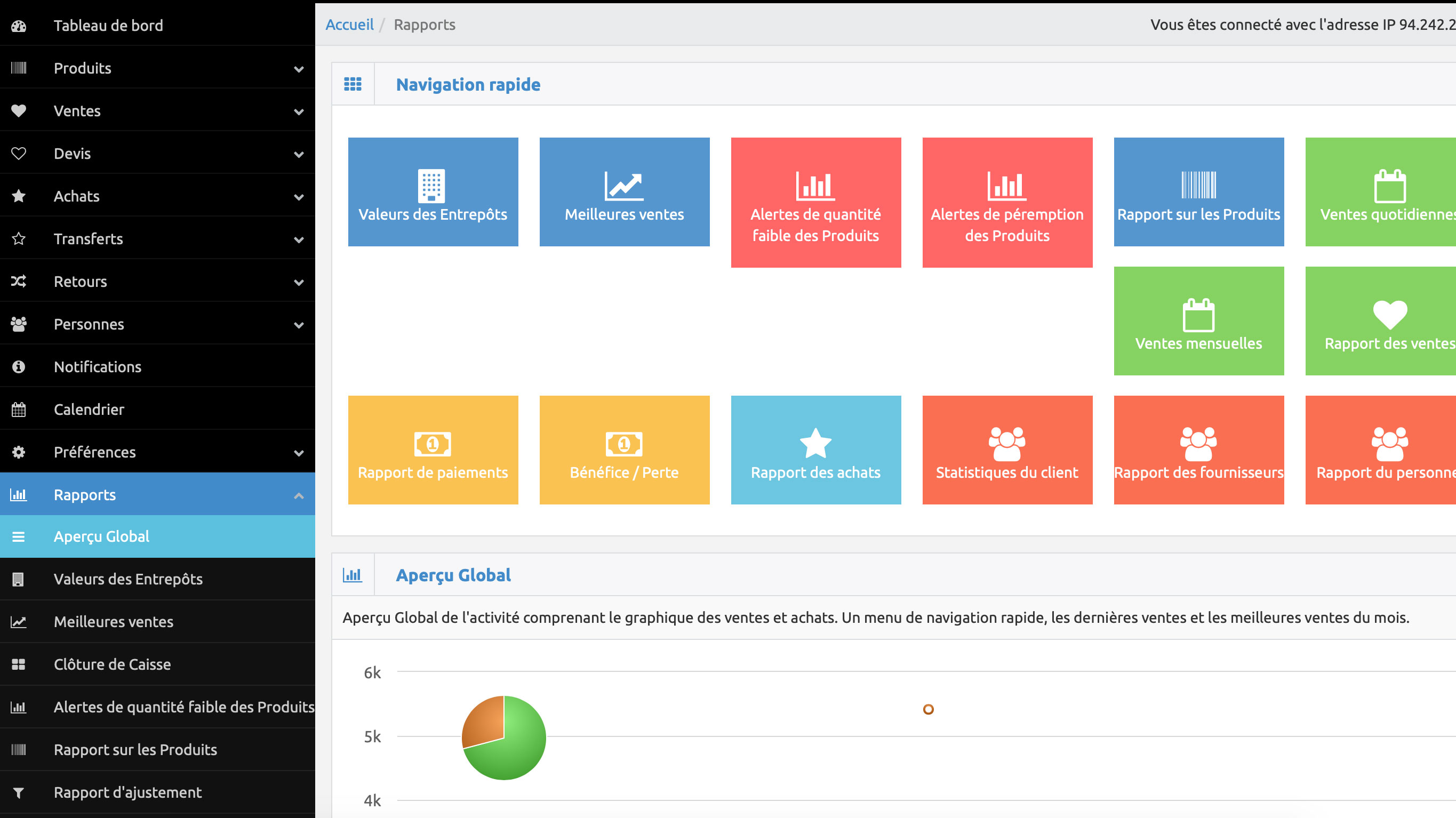Image resolution: width=1456 pixels, height=818 pixels.
Task: Open the Bénéfice / Perte tile
Action: click(x=624, y=450)
